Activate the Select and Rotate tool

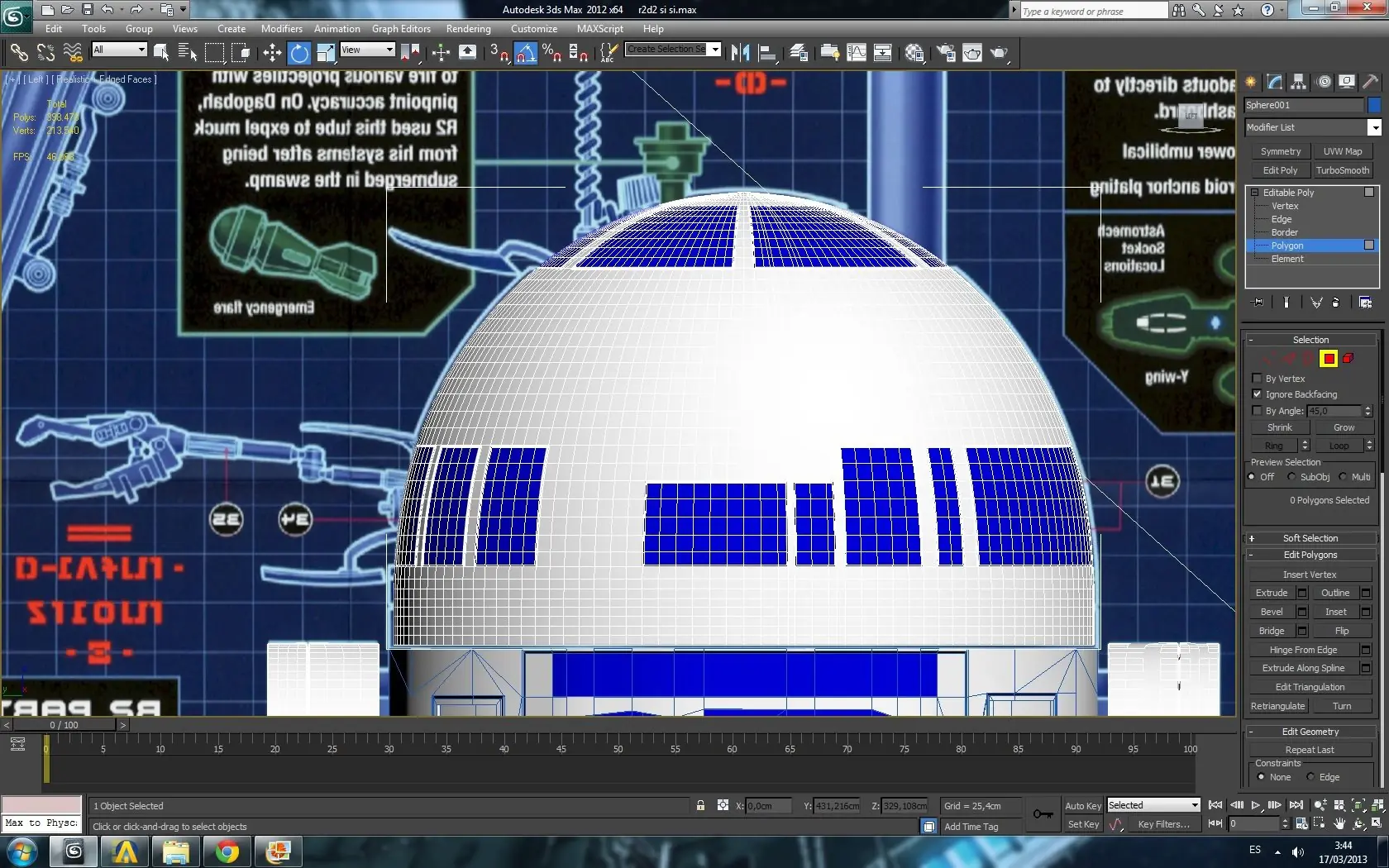(299, 53)
